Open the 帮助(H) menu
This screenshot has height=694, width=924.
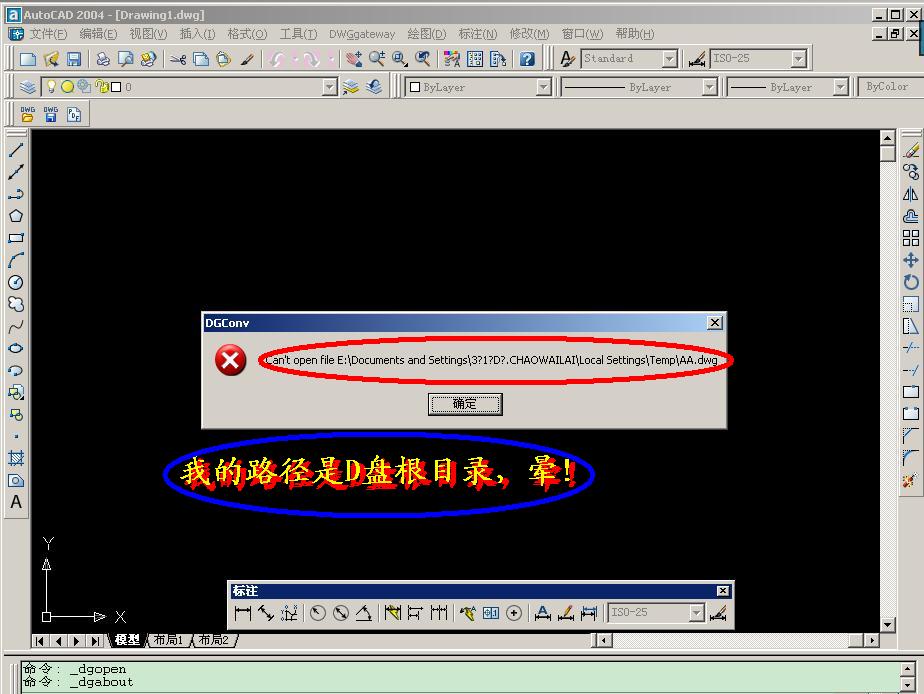(635, 34)
